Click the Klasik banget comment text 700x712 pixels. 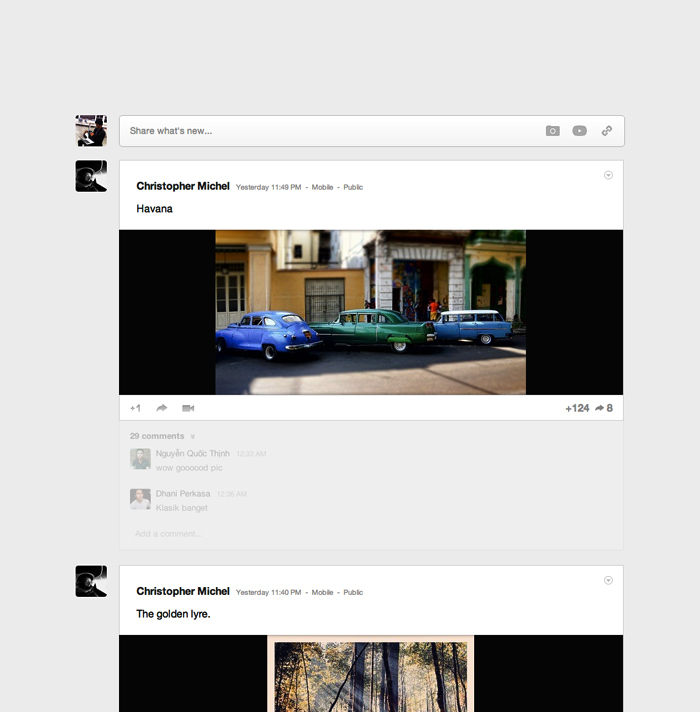182,508
